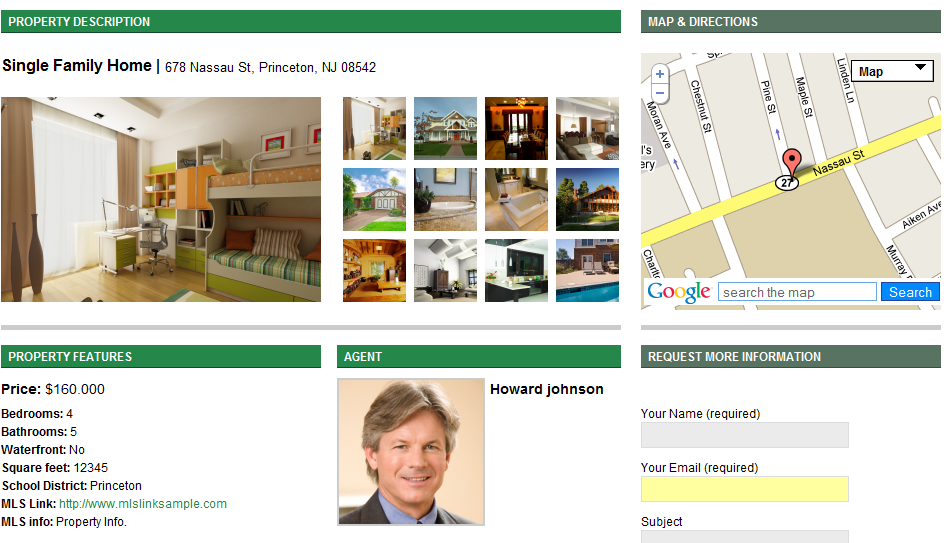Viewport: 944px width, 543px height.
Task: Select the log cabin exterior thumbnail
Action: [x=588, y=199]
